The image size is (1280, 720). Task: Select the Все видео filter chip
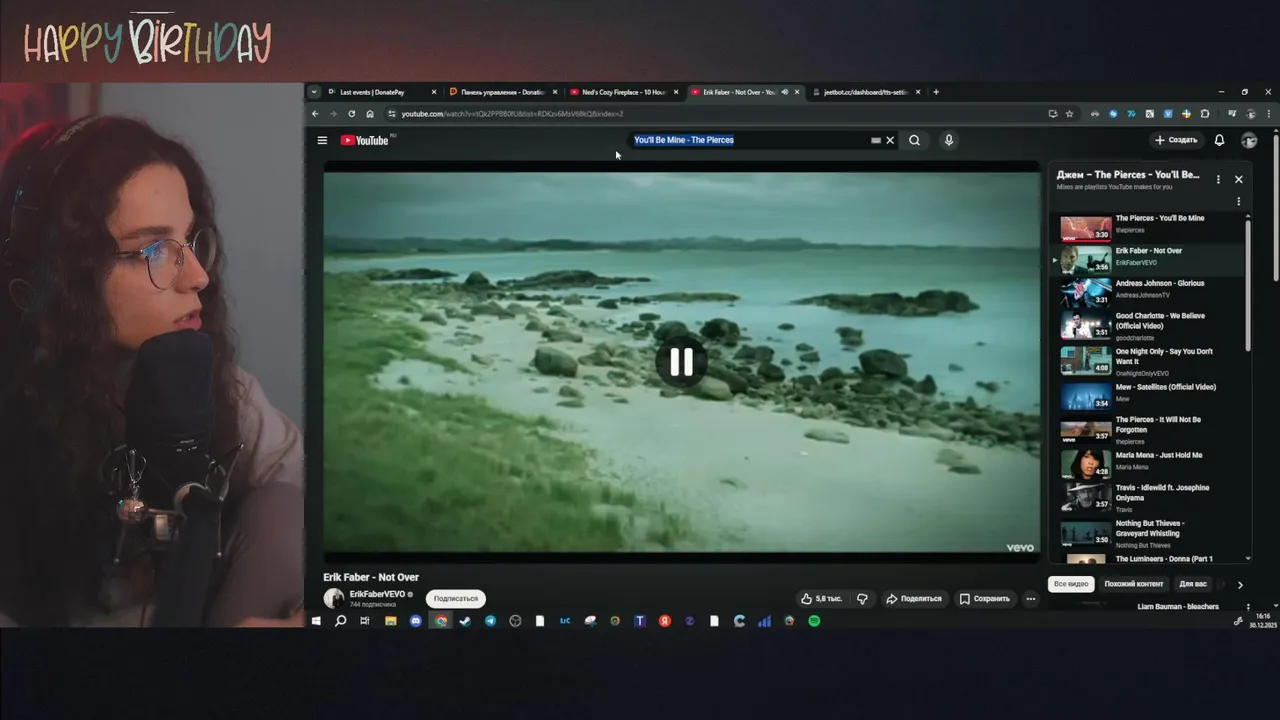pyautogui.click(x=1071, y=584)
